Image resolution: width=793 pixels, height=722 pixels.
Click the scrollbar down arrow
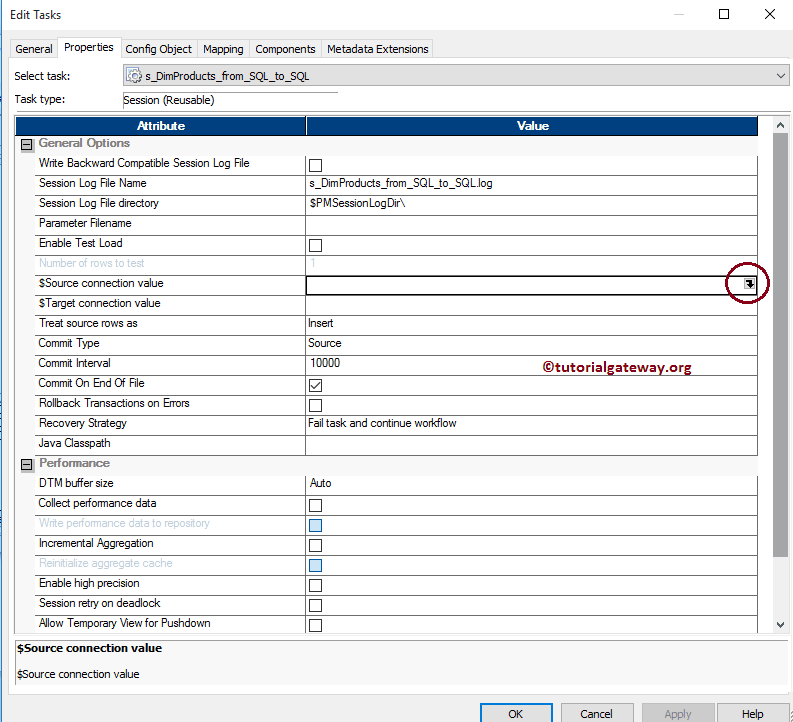780,625
